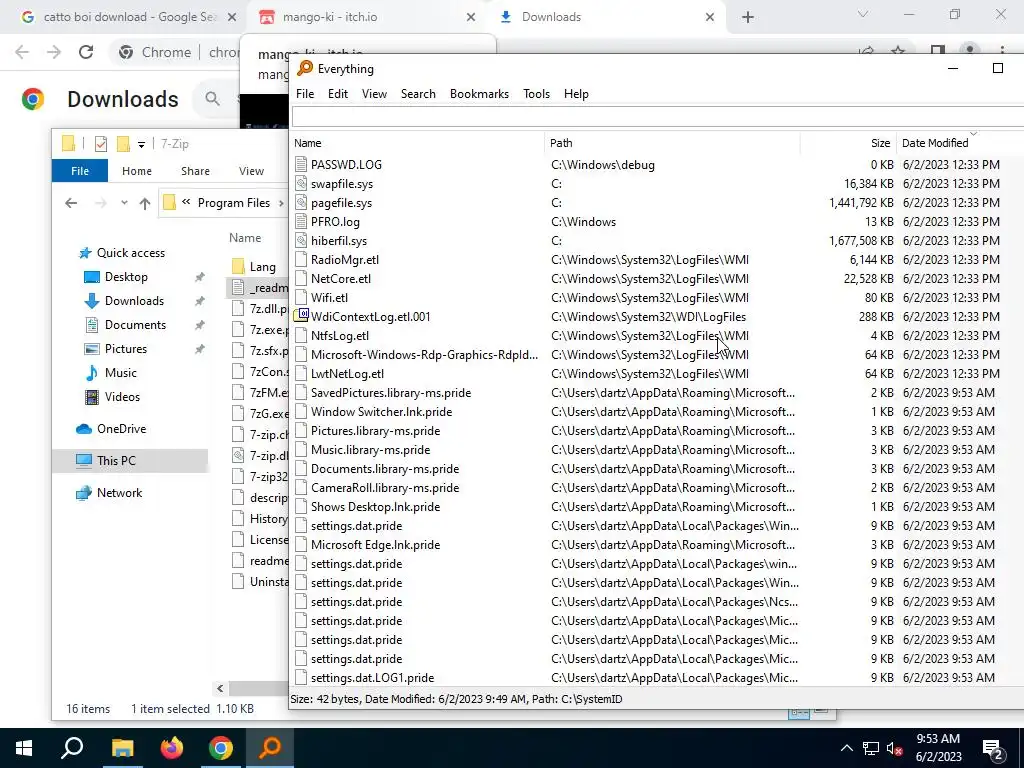
Task: Open the Lang folder in Explorer
Action: tap(262, 266)
